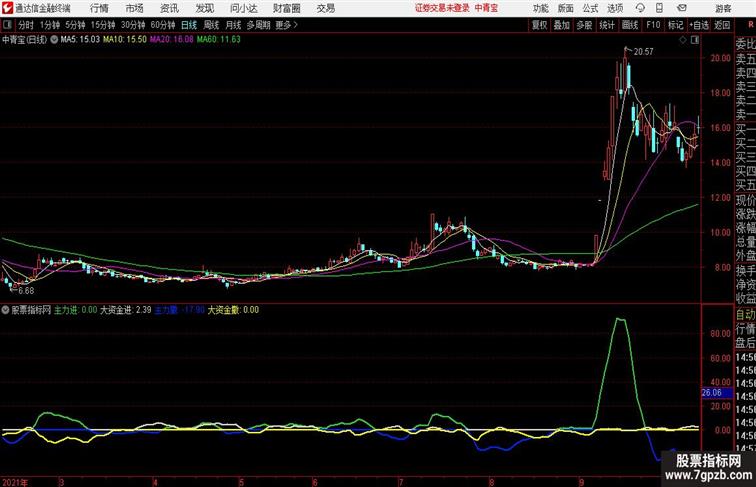Open the 问小达 menu
The height and width of the screenshot is (487, 756).
point(244,8)
